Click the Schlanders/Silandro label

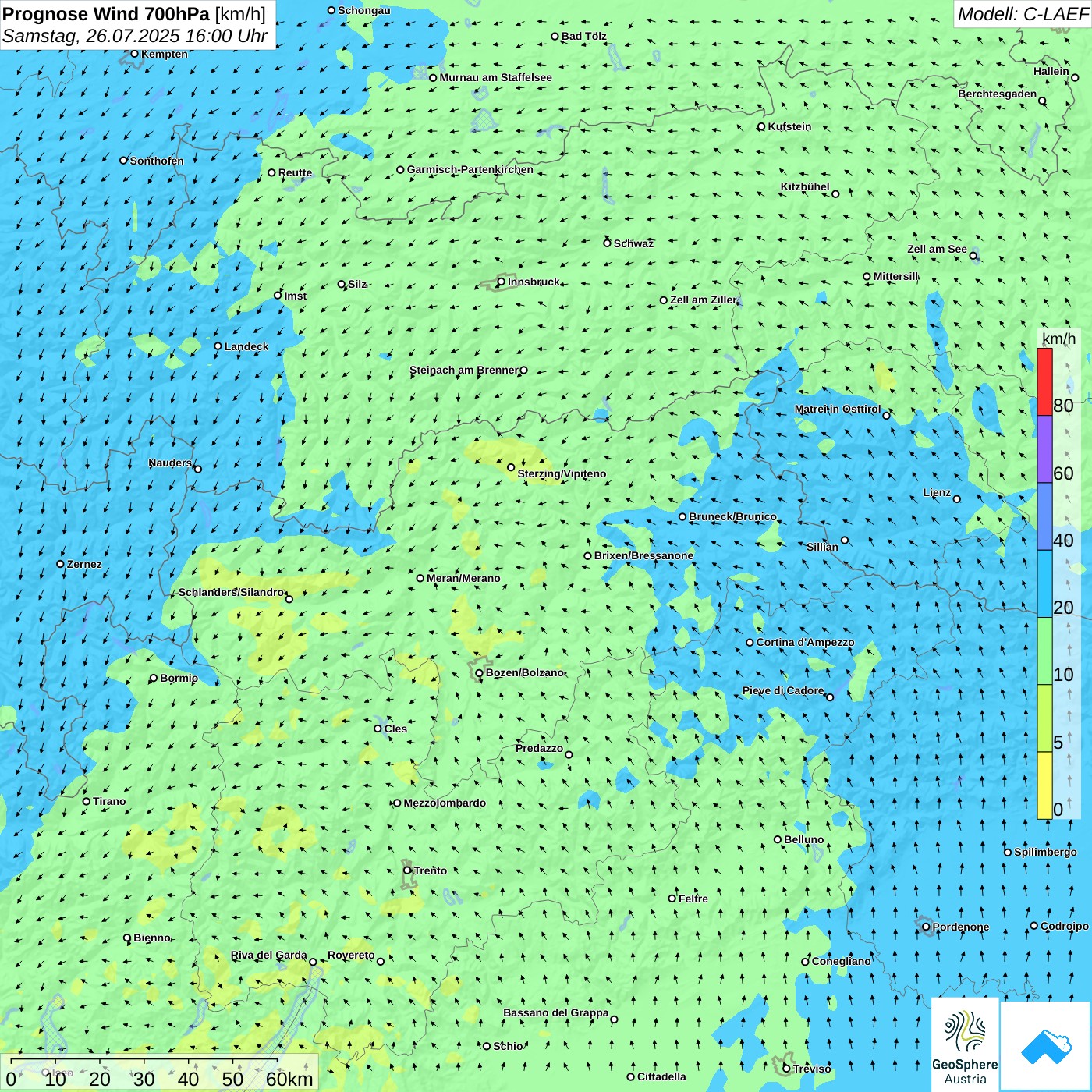tap(232, 592)
